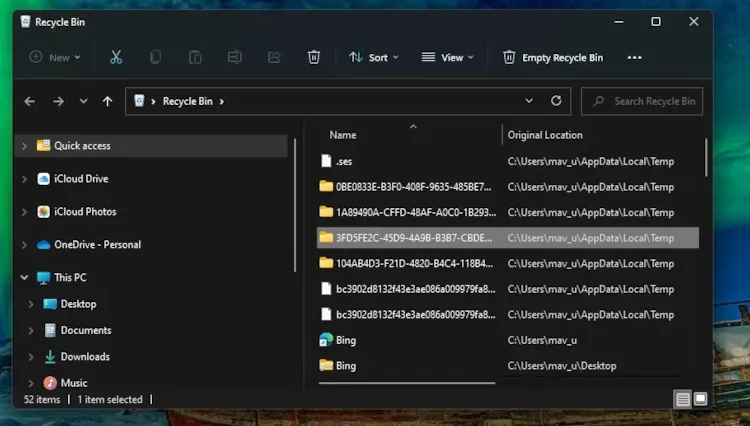Click the Back navigation arrow
750x426 pixels.
30,101
